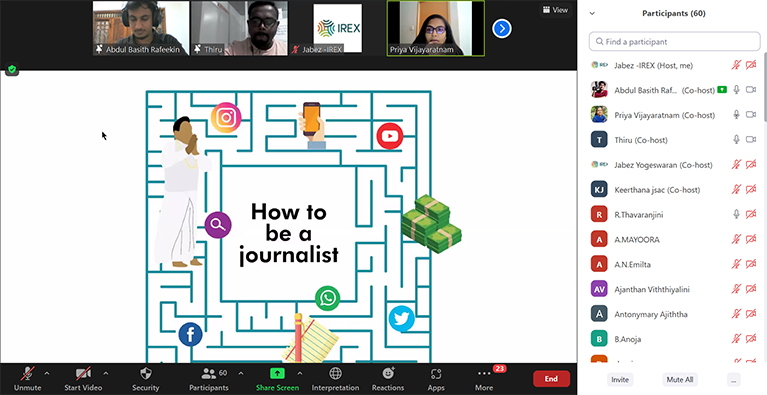This screenshot has height=395, width=767.
Task: Click the red End meeting button
Action: 551,379
